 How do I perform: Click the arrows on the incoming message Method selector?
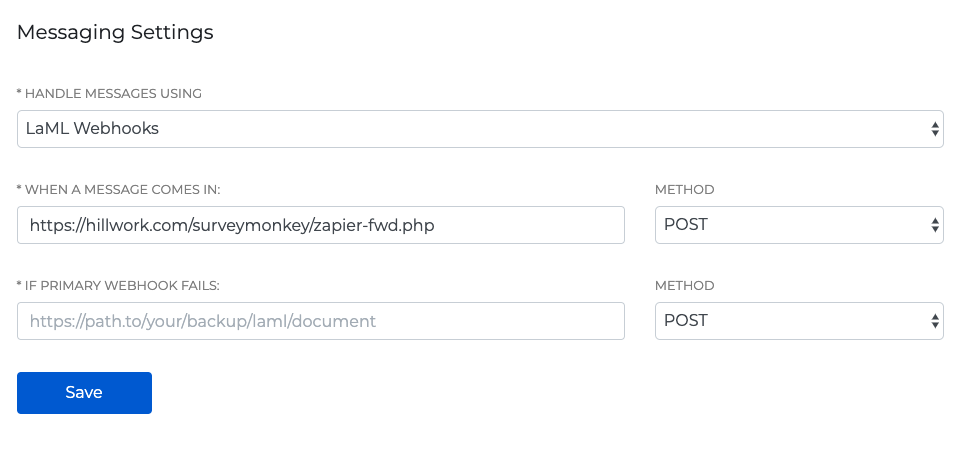935,225
